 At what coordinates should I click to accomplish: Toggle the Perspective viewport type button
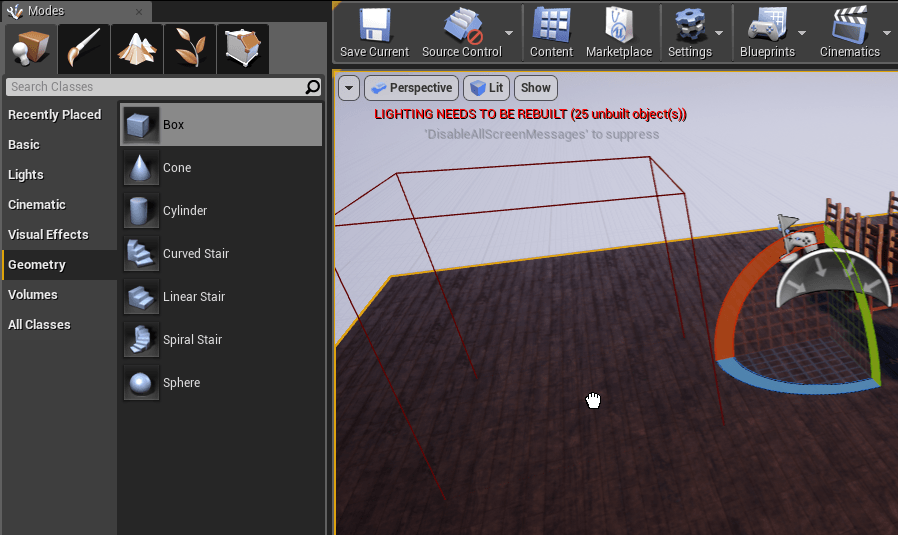pos(411,88)
